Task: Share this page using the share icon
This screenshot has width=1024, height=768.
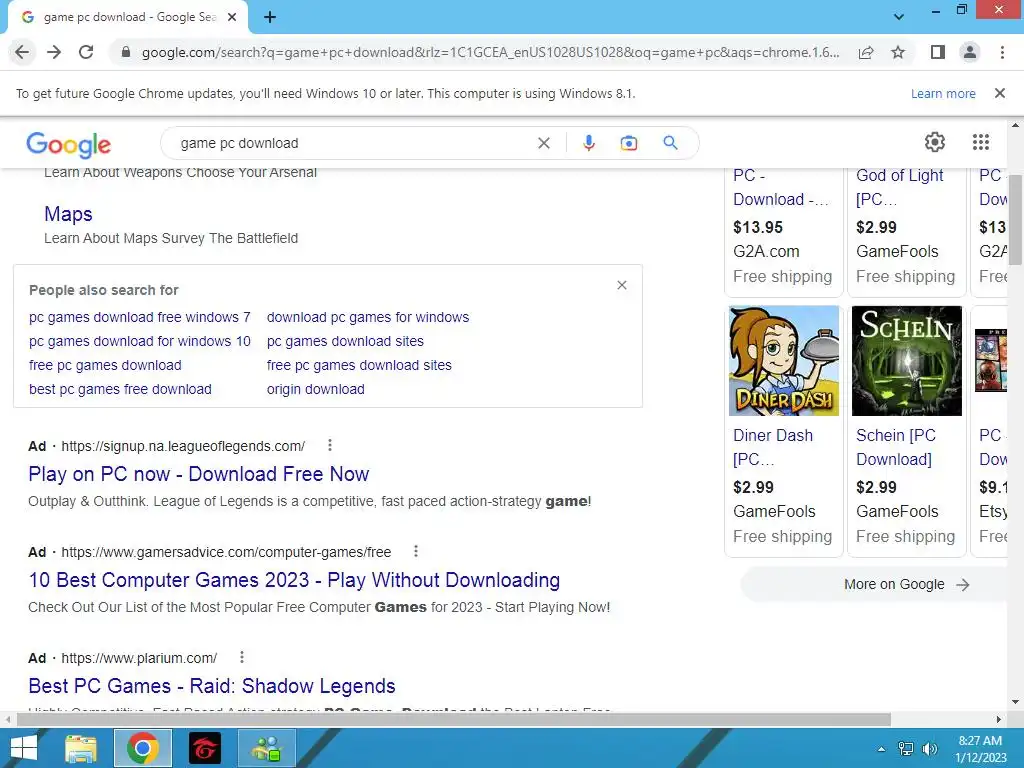Action: pyautogui.click(x=866, y=52)
